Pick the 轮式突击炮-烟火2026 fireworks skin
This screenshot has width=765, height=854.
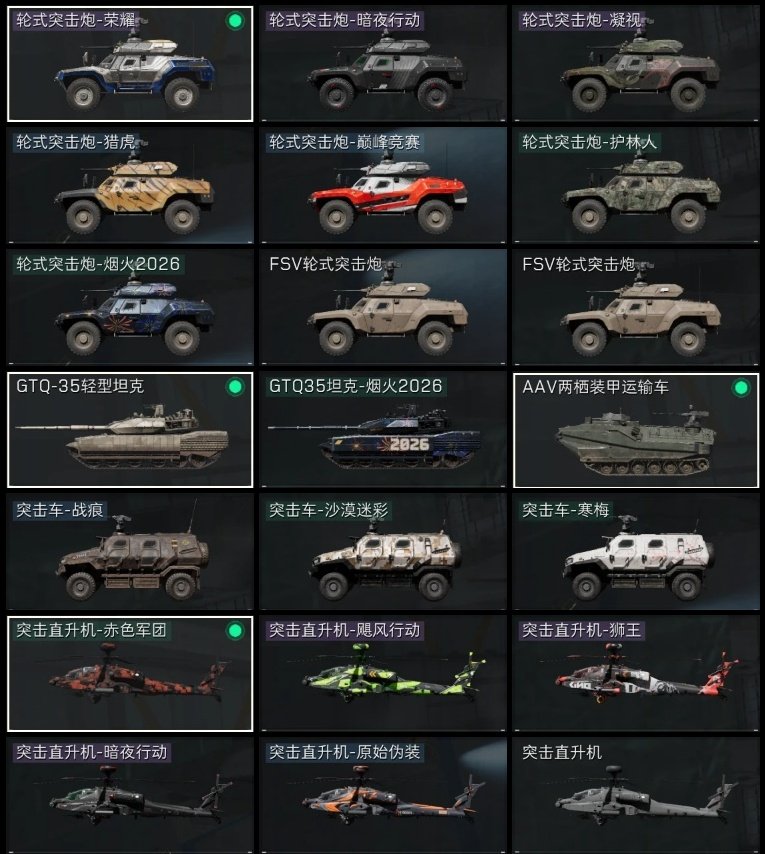[x=130, y=307]
